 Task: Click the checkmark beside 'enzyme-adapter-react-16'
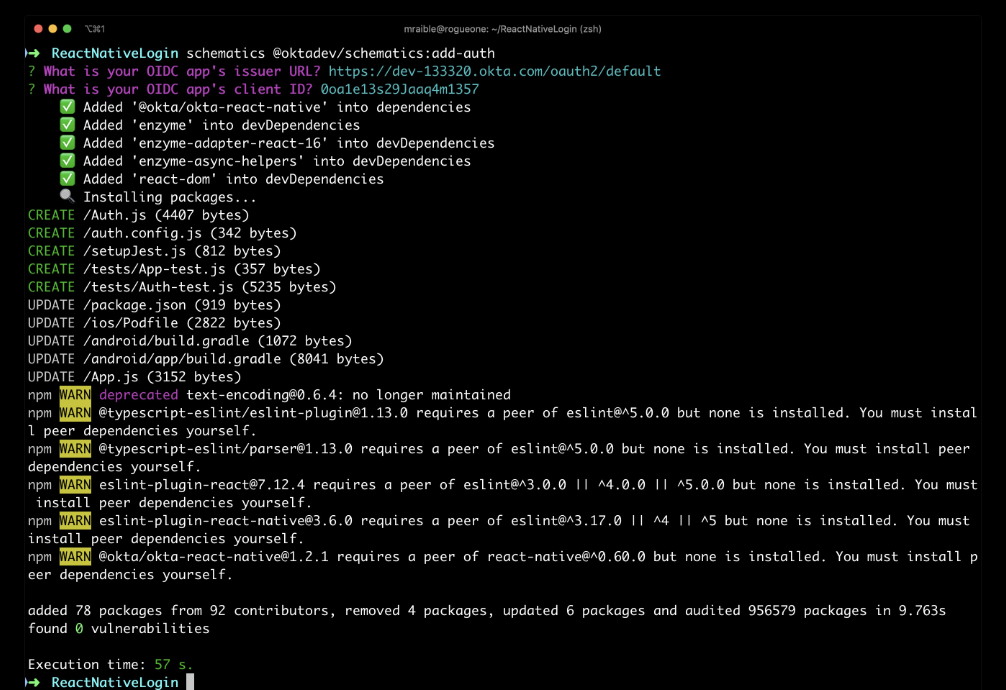tap(67, 143)
